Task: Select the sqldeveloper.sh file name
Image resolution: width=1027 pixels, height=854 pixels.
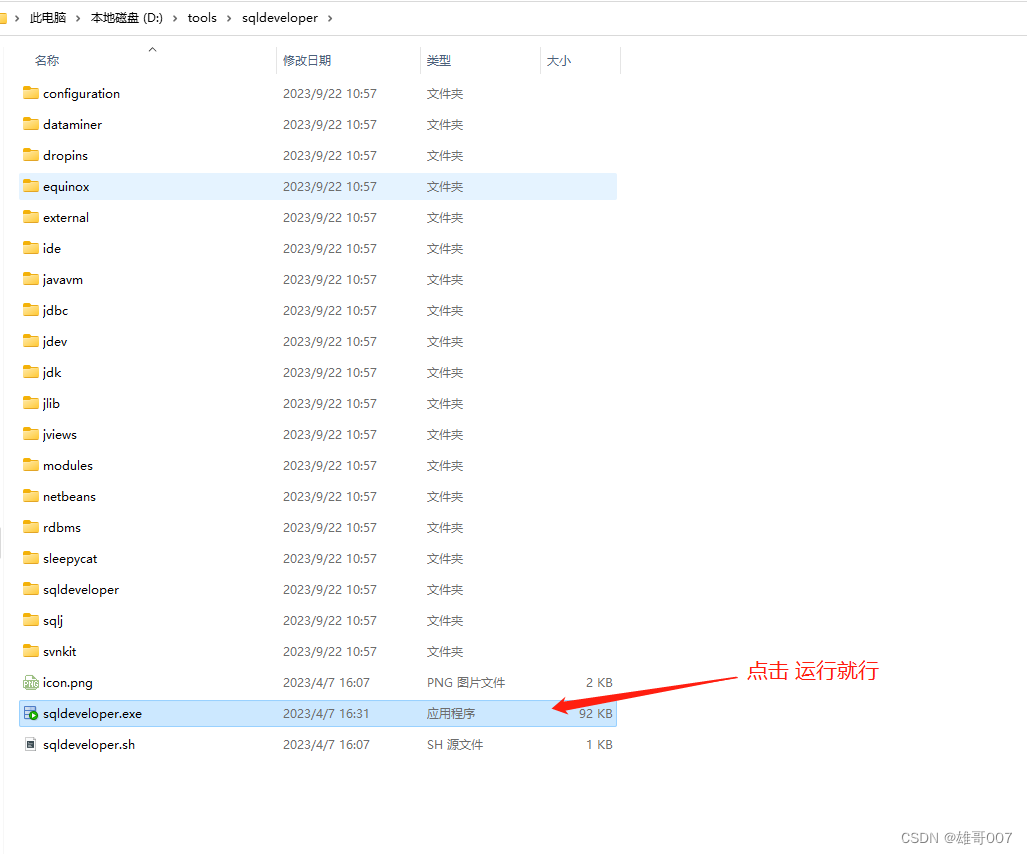Action: pos(88,745)
